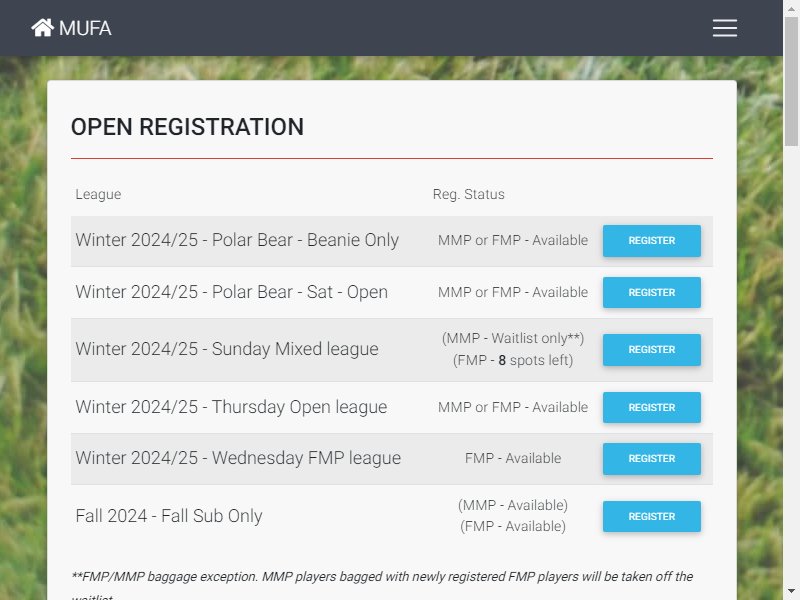Open Winter 2024/25 Polar Bear Beanie Only league
The height and width of the screenshot is (600, 800).
237,240
